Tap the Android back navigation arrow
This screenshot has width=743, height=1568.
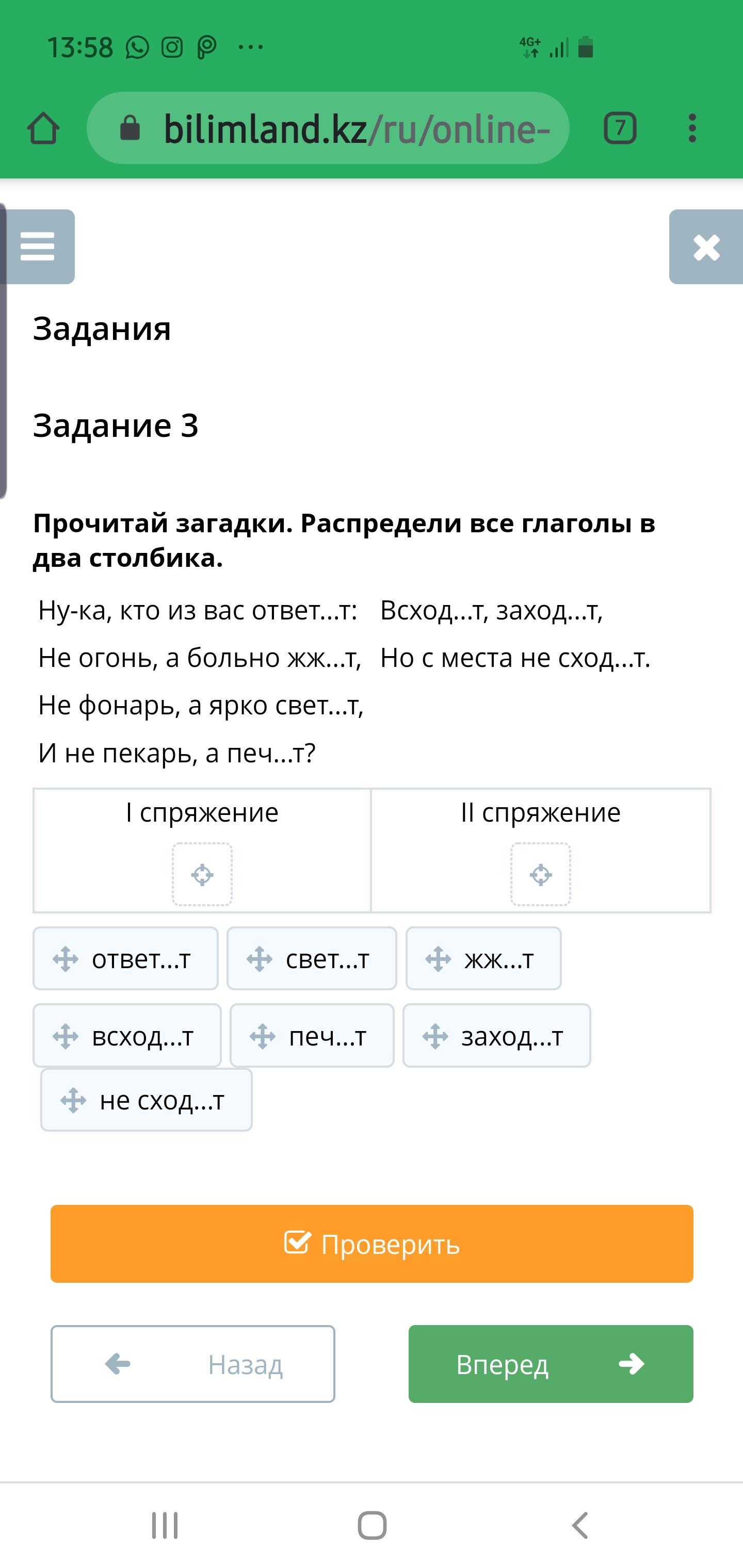click(580, 1525)
